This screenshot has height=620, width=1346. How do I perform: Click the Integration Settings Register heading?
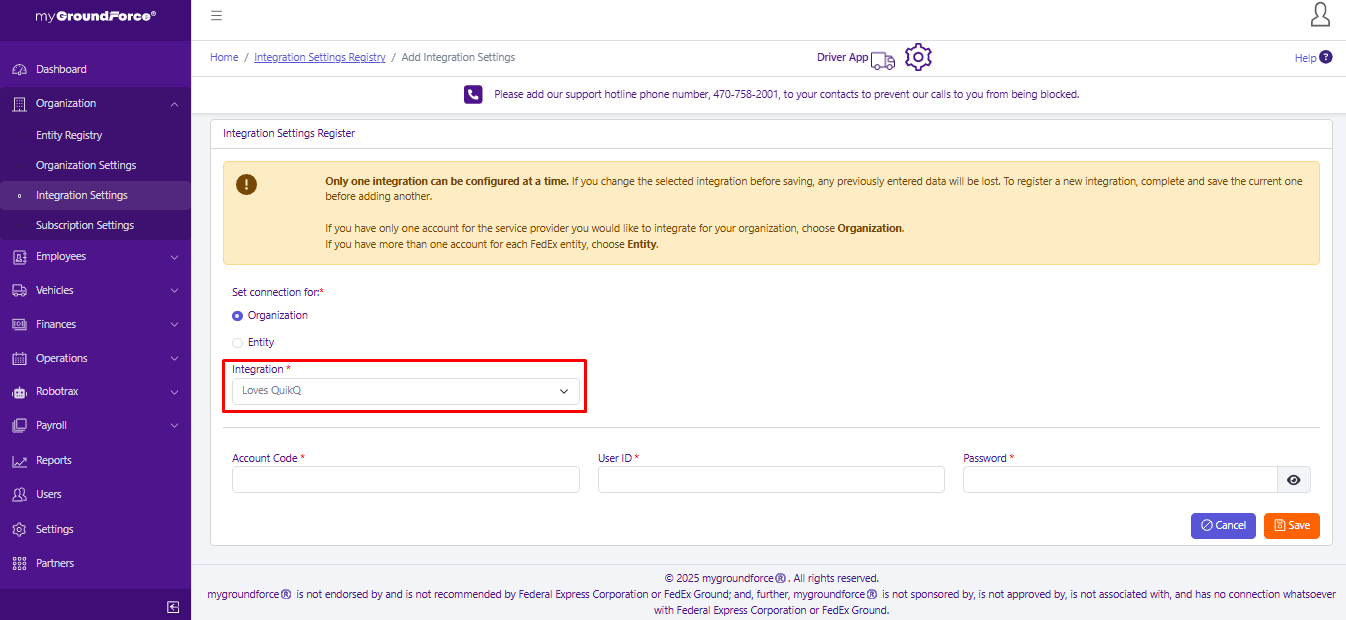[289, 133]
